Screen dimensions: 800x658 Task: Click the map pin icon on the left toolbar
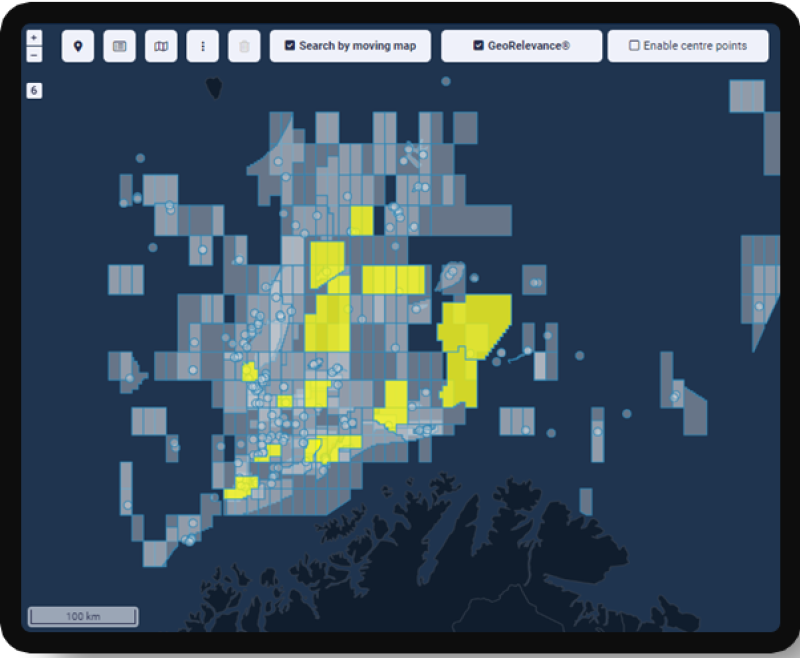(x=78, y=45)
